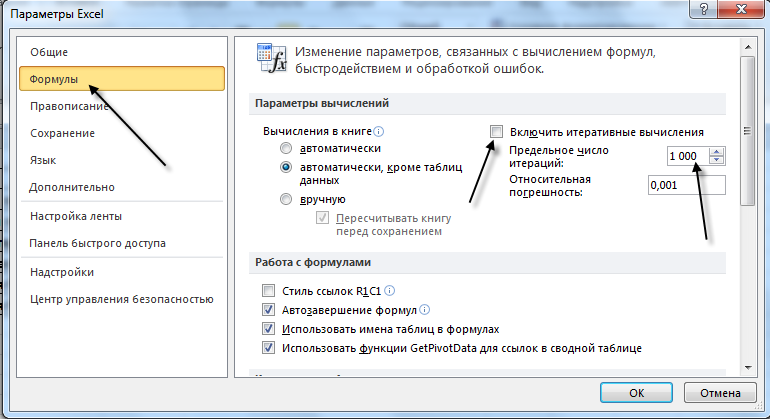Open the Надстройки category
Image resolution: width=770 pixels, height=419 pixels.
coord(62,272)
